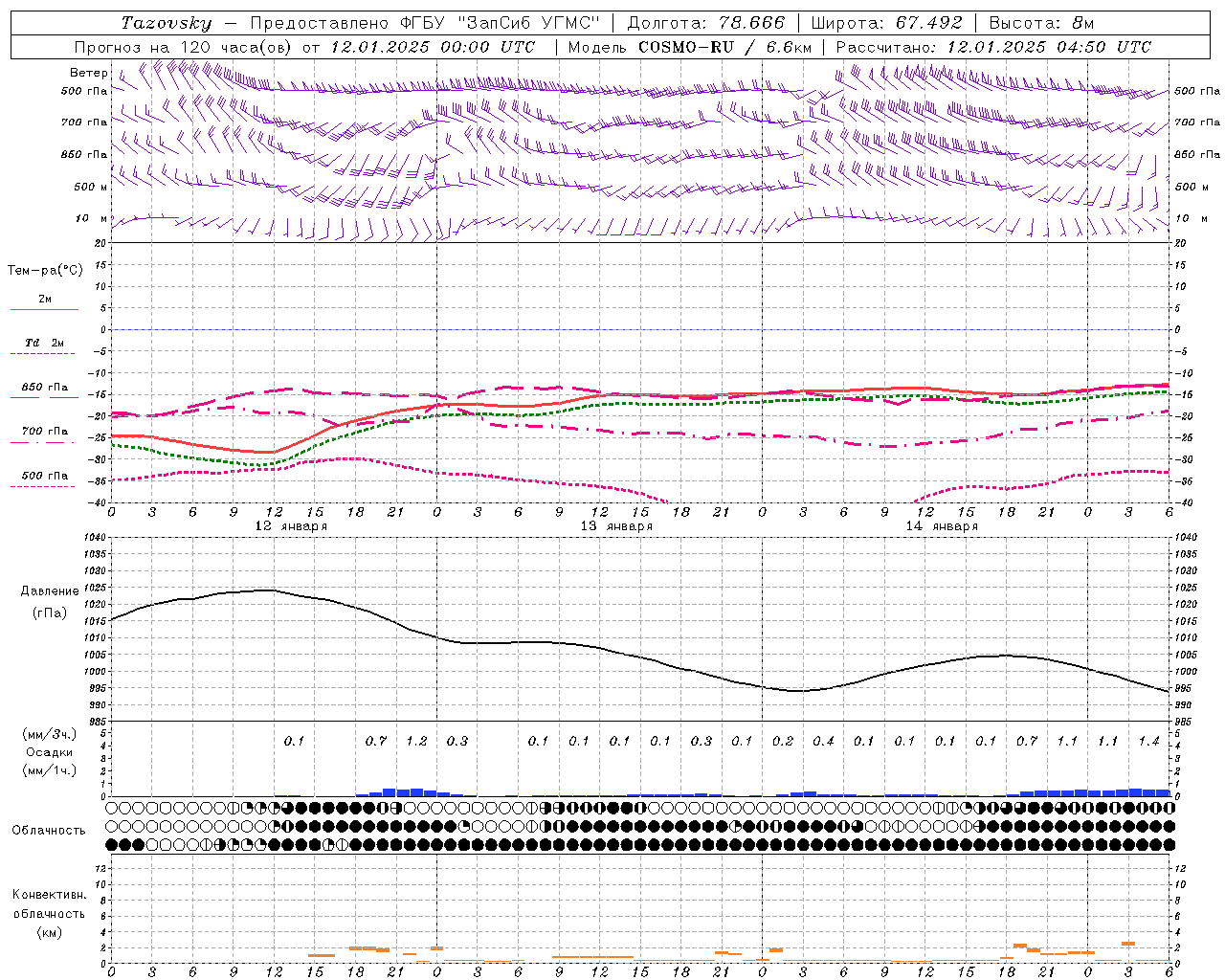Click the '(км)' unit under convective cloudiness
Image resolution: width=1225 pixels, height=980 pixels.
49,932
